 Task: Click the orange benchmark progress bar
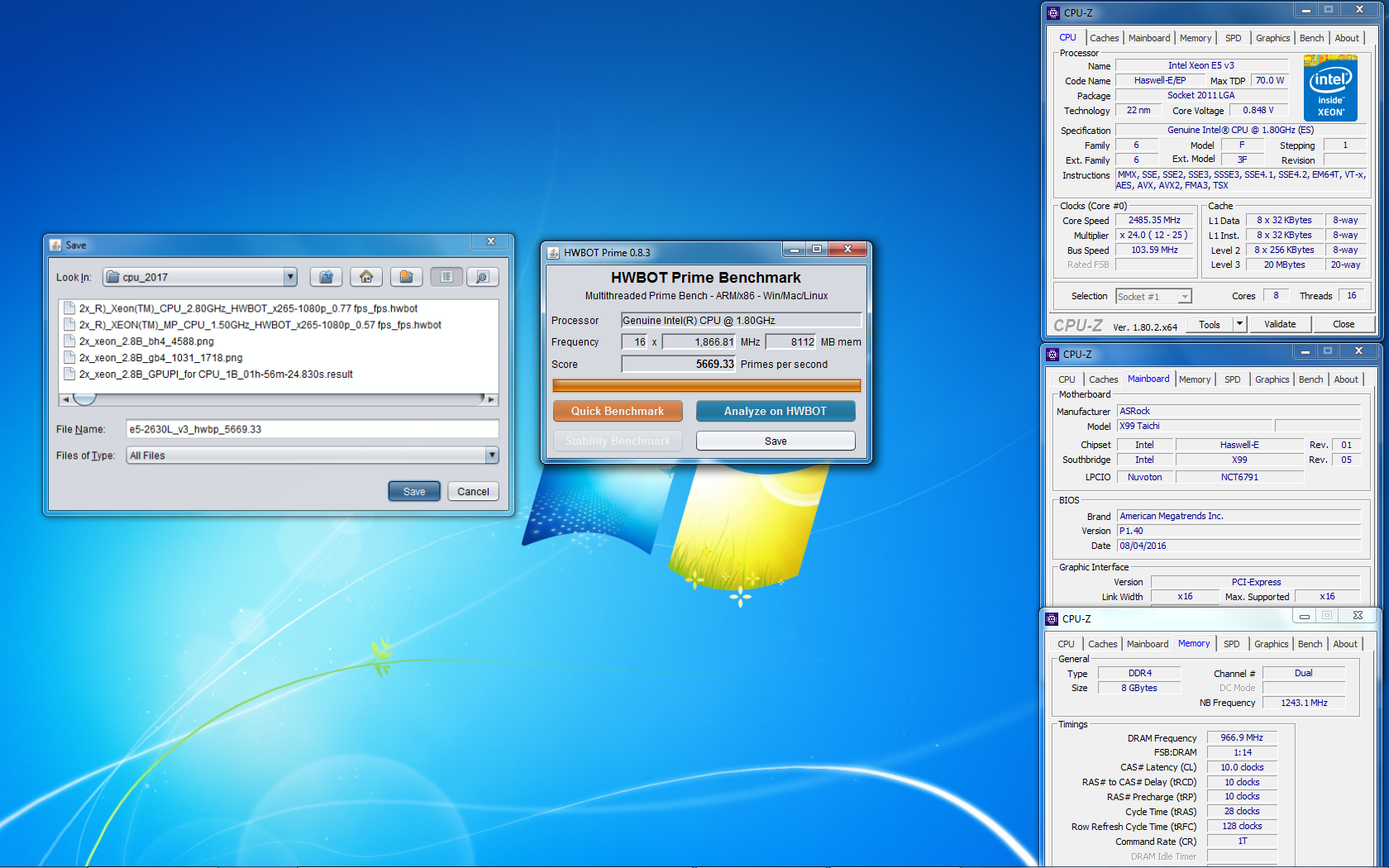point(706,385)
